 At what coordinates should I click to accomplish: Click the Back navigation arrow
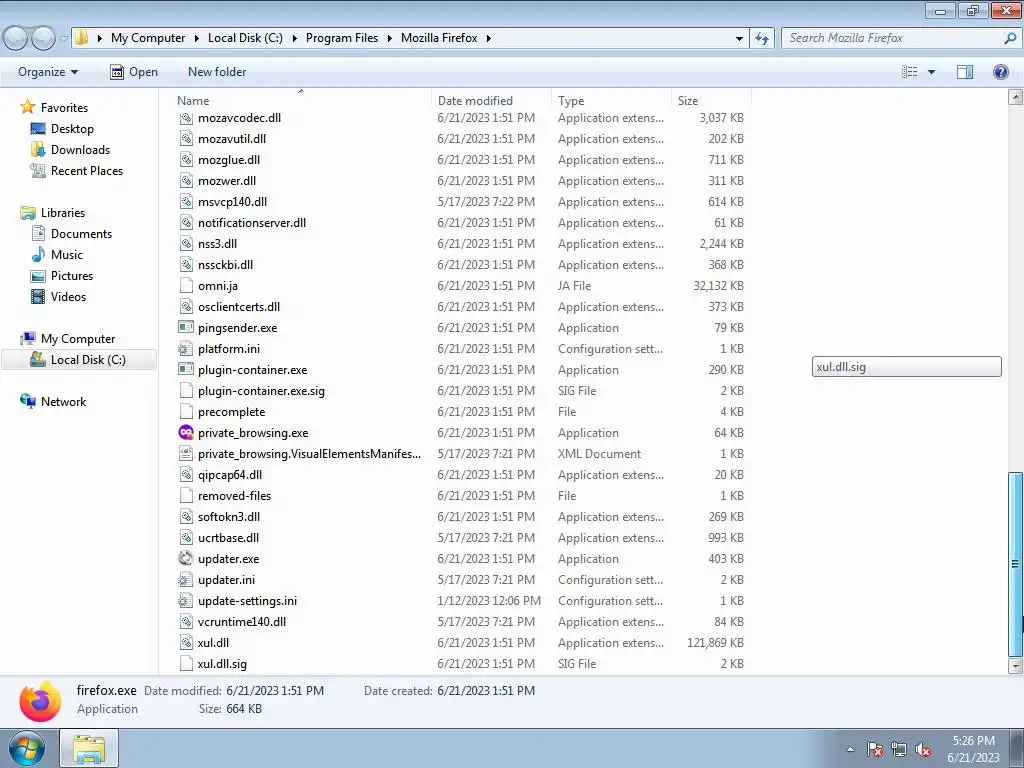coord(15,38)
